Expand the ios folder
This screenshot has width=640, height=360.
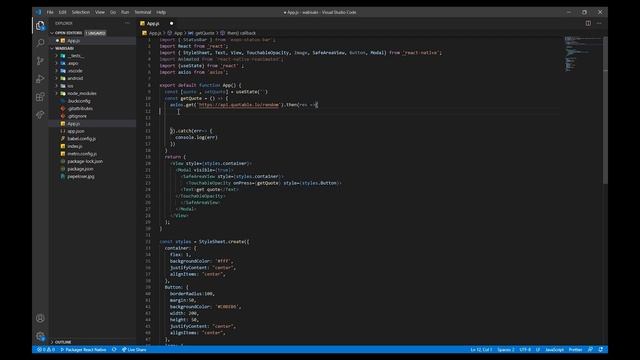pos(56,86)
